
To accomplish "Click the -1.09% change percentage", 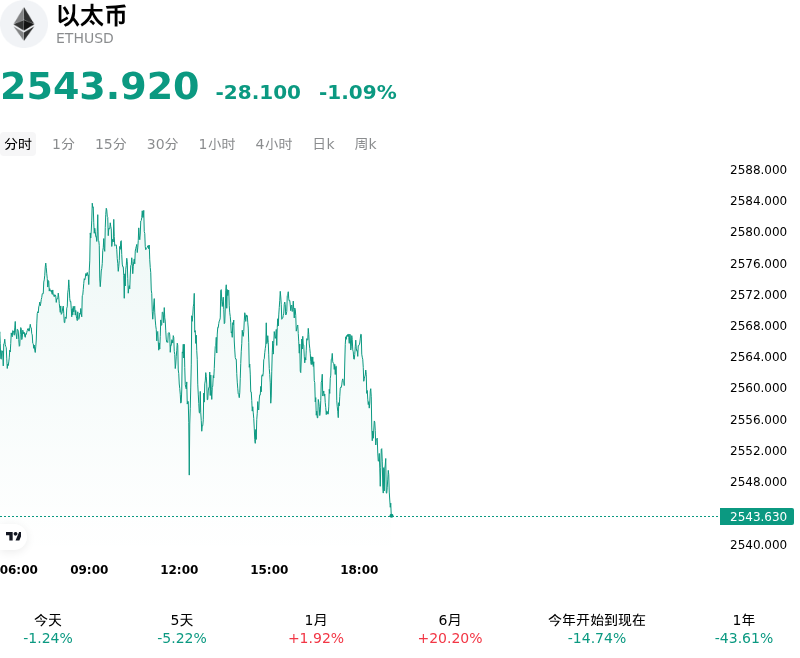I will [x=358, y=92].
